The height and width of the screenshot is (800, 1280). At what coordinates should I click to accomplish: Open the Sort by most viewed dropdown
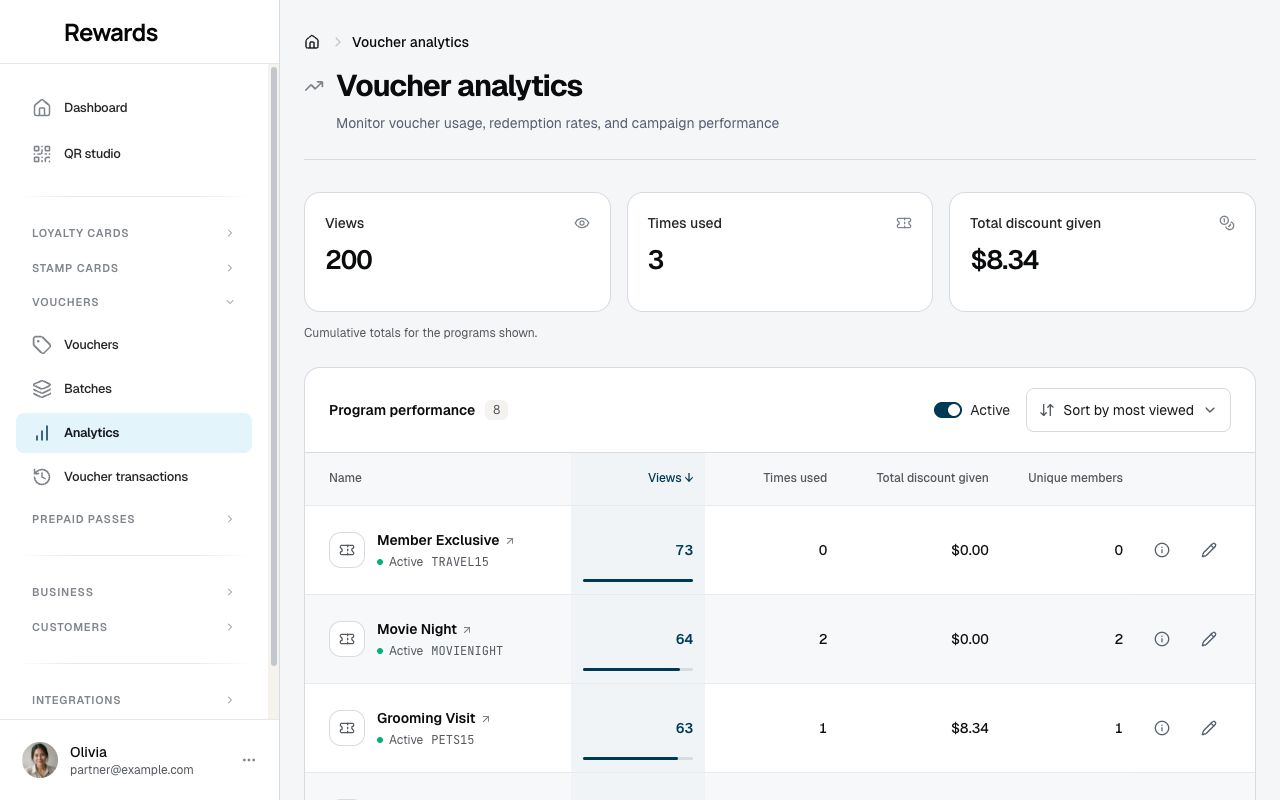(x=1128, y=410)
